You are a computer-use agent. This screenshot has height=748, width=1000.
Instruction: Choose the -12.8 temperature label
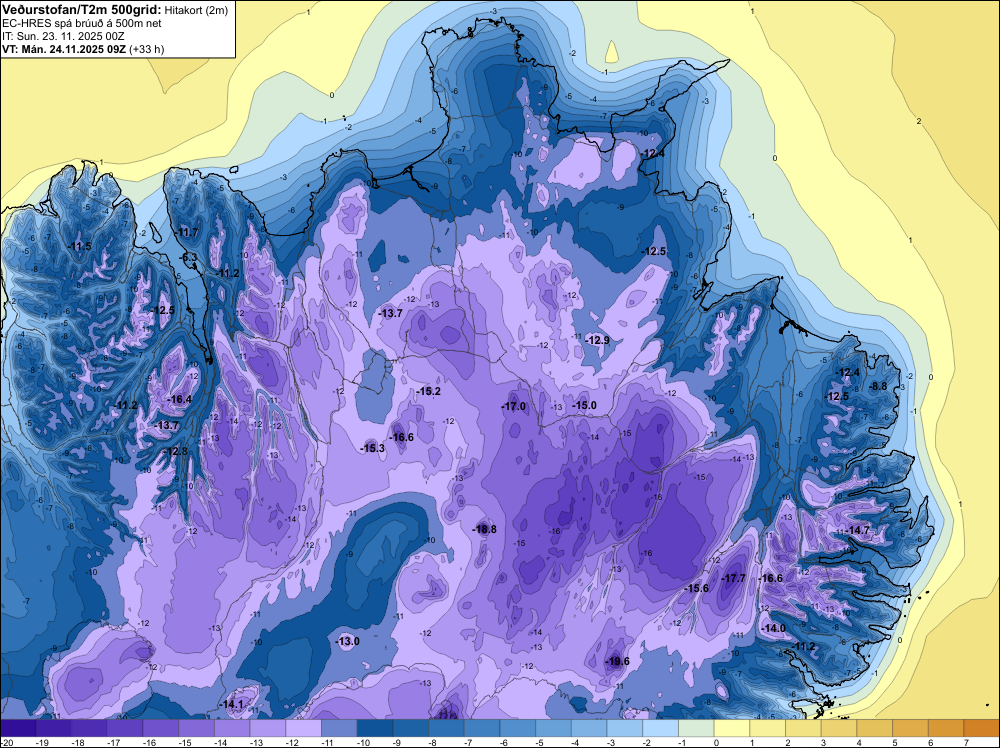(x=176, y=451)
